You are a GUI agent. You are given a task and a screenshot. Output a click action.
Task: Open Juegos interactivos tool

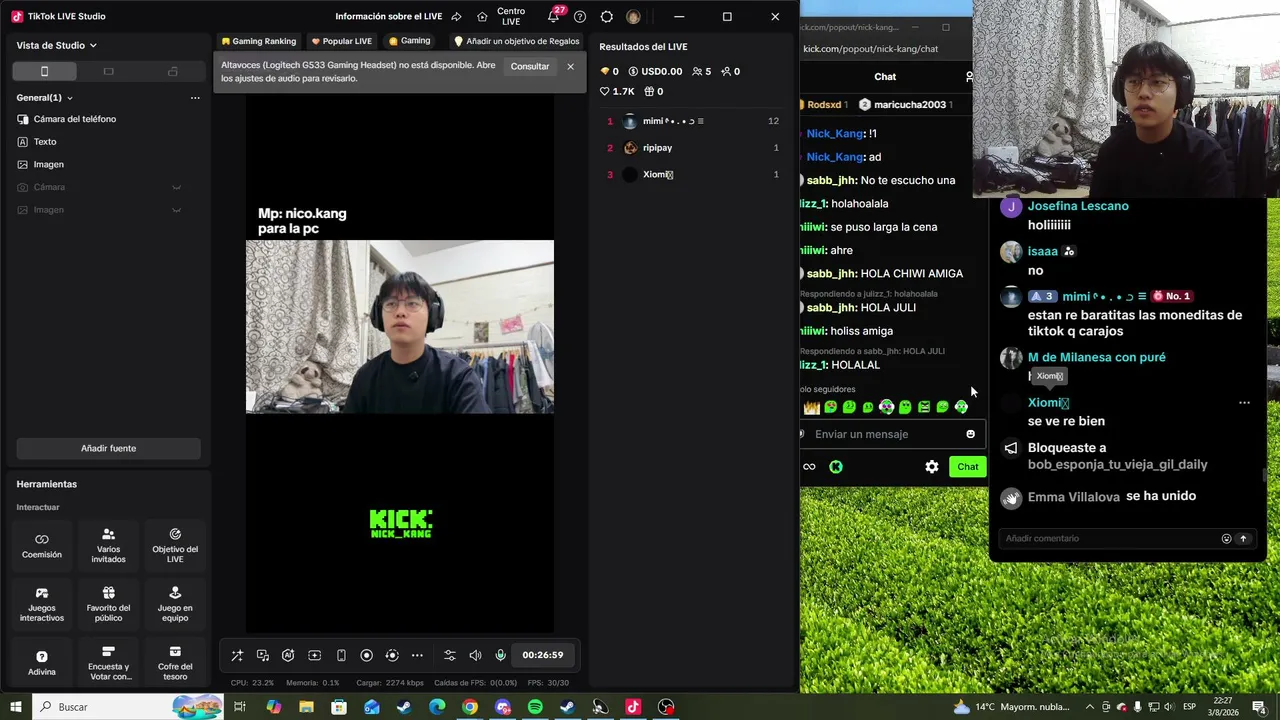(42, 604)
